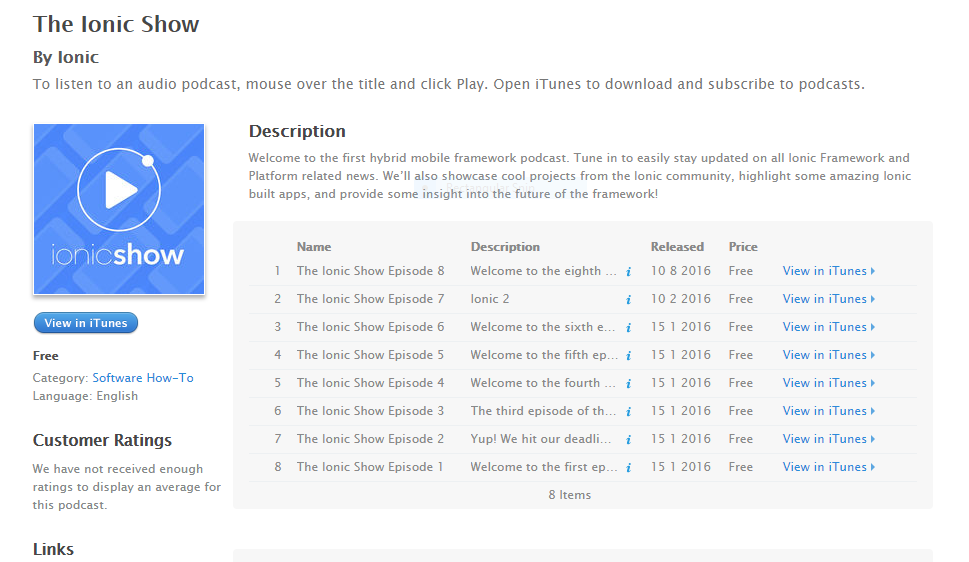
Task: Select The Ionic Show Episode 3 title
Action: click(370, 411)
